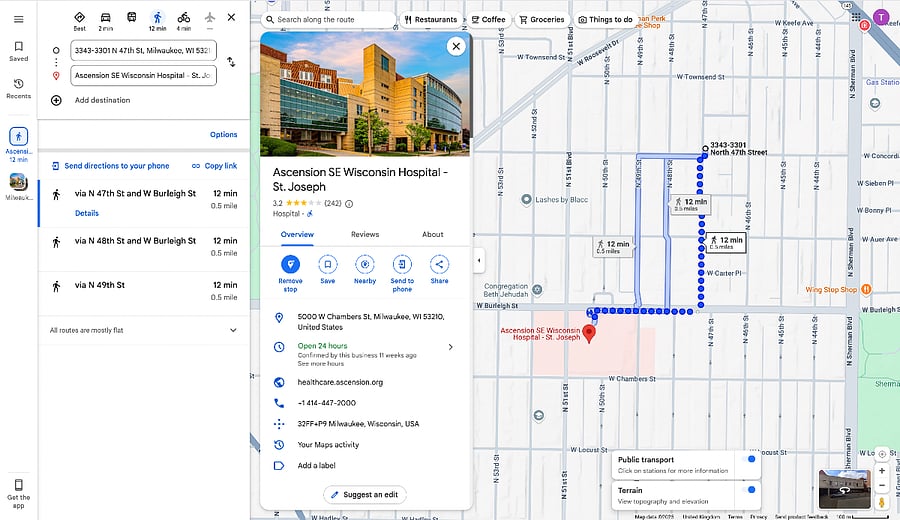Viewport: 900px width, 520px height.
Task: Reverse starting point and destination
Action: [231, 62]
